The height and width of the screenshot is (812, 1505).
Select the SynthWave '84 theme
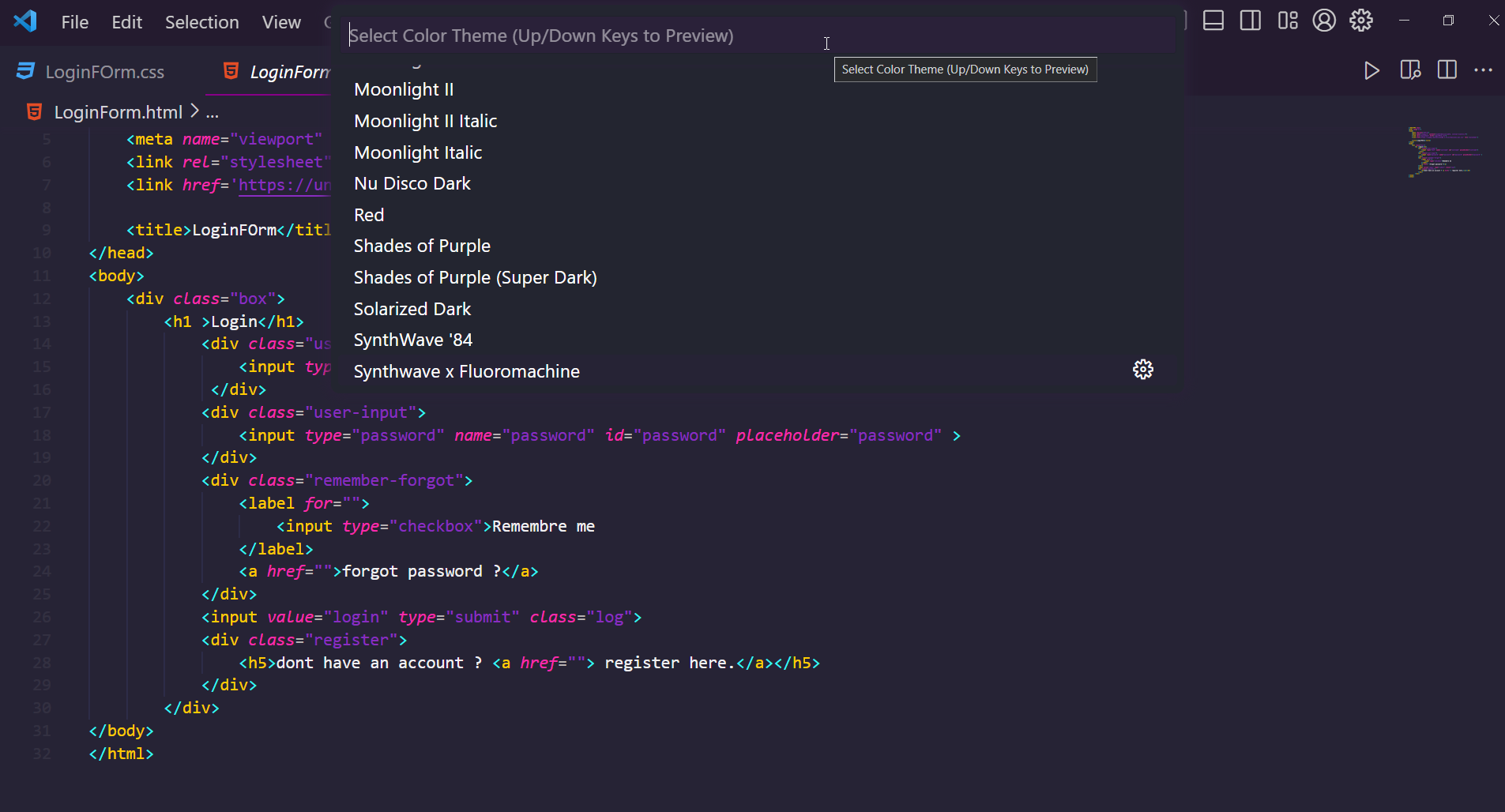point(412,340)
